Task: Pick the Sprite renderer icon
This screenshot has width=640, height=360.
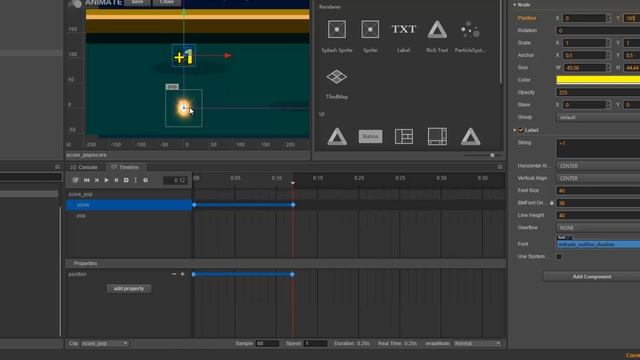Action: pos(370,29)
